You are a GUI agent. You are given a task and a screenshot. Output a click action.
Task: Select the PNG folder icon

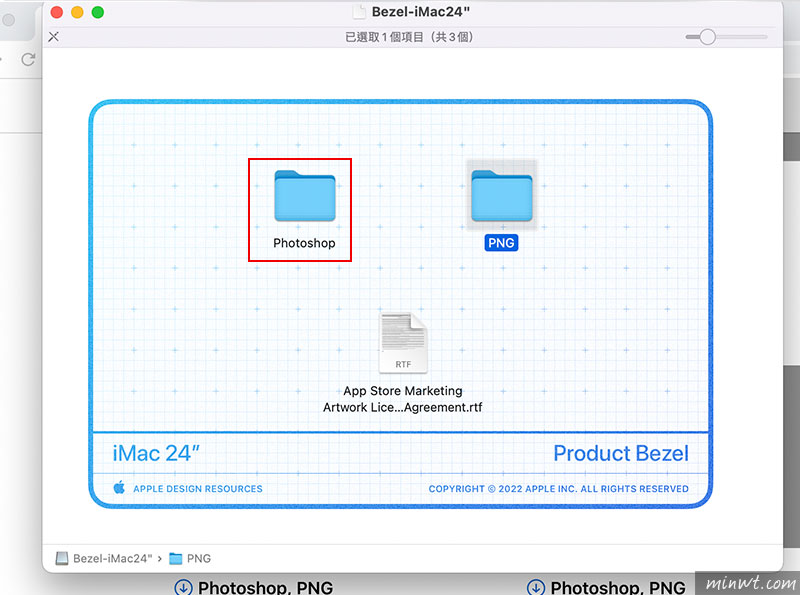502,196
